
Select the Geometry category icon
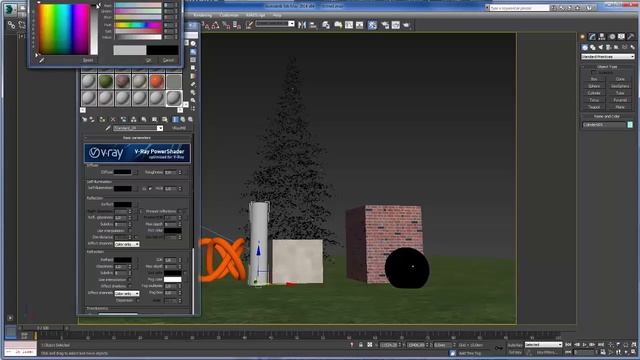(585, 47)
